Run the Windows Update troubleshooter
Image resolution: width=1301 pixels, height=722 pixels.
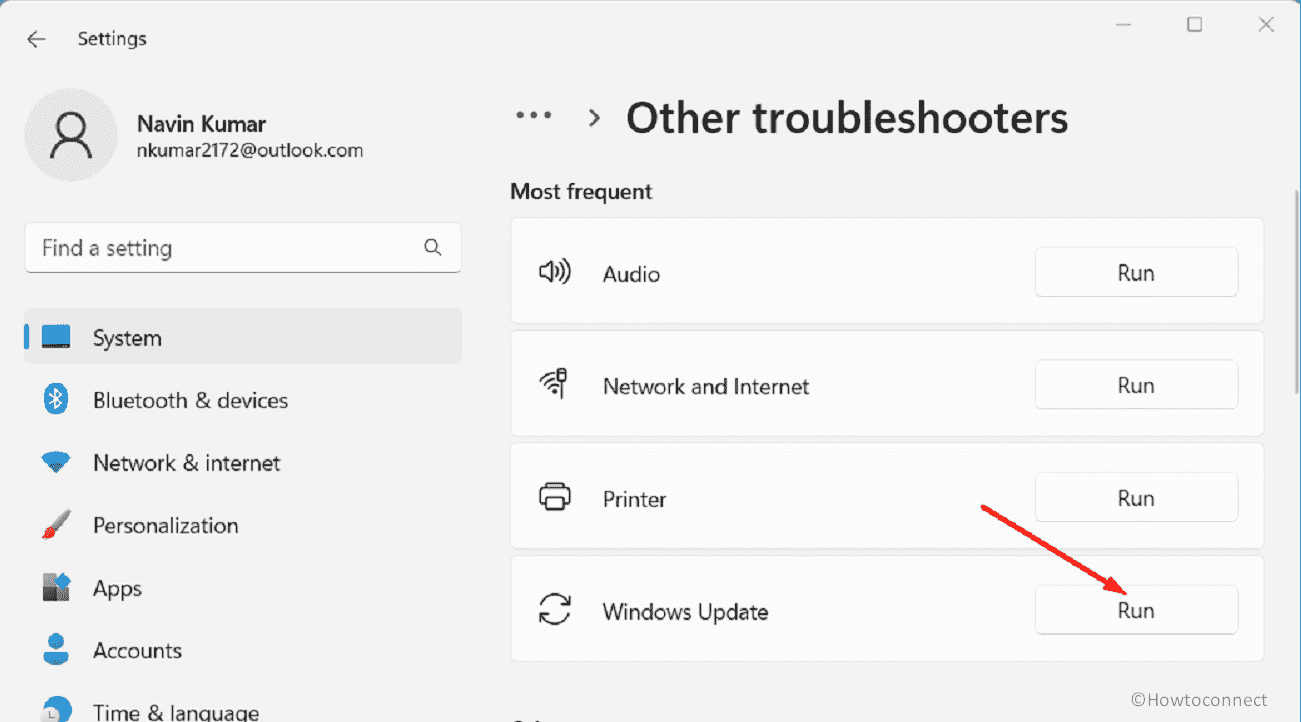(1136, 609)
